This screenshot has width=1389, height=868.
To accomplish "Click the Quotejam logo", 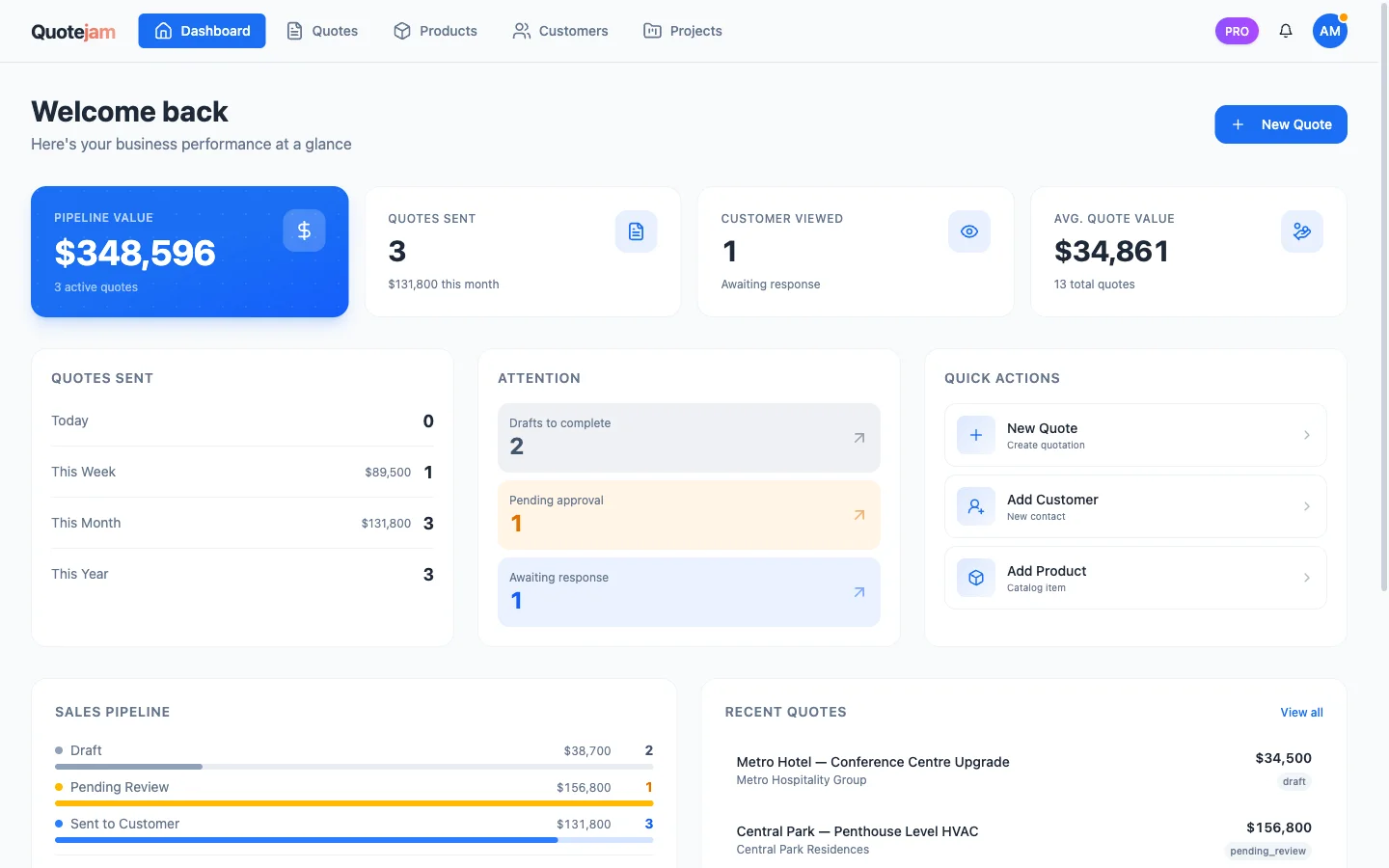I will click(73, 30).
